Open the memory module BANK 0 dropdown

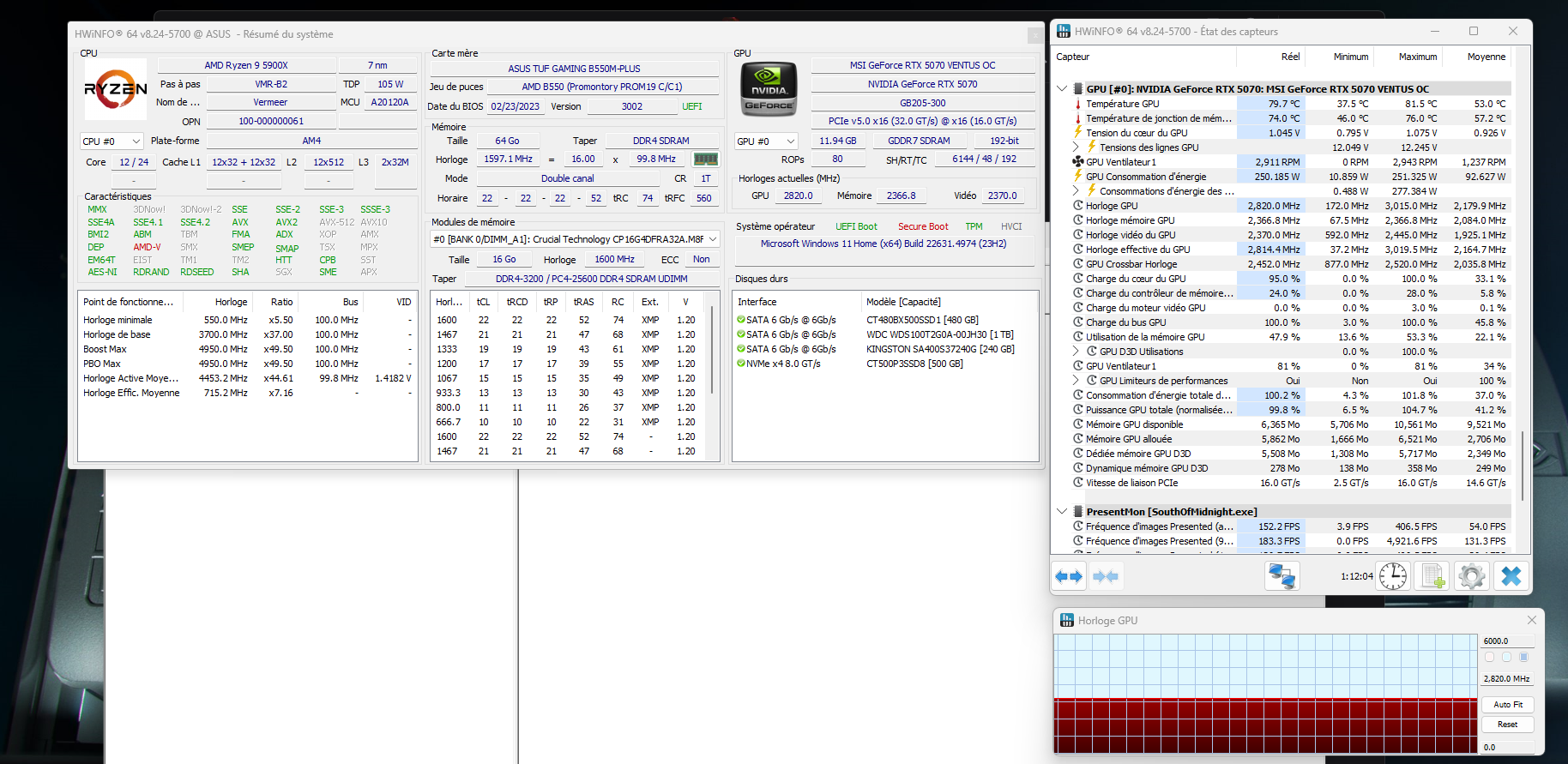[575, 239]
